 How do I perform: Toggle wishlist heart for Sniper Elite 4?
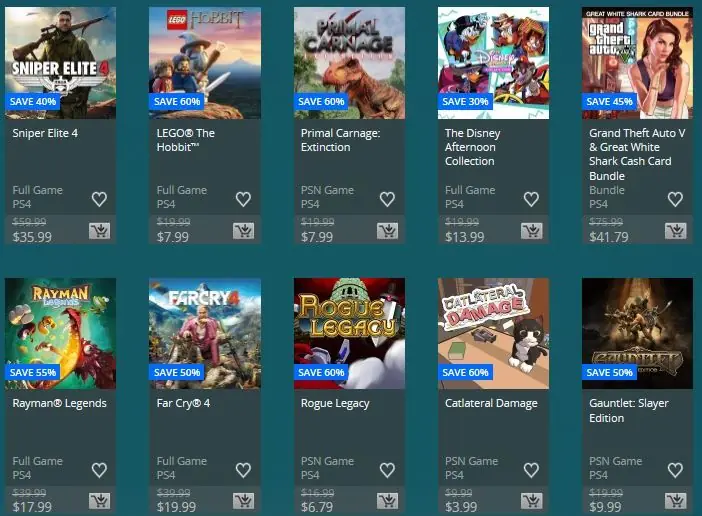pyautogui.click(x=99, y=199)
